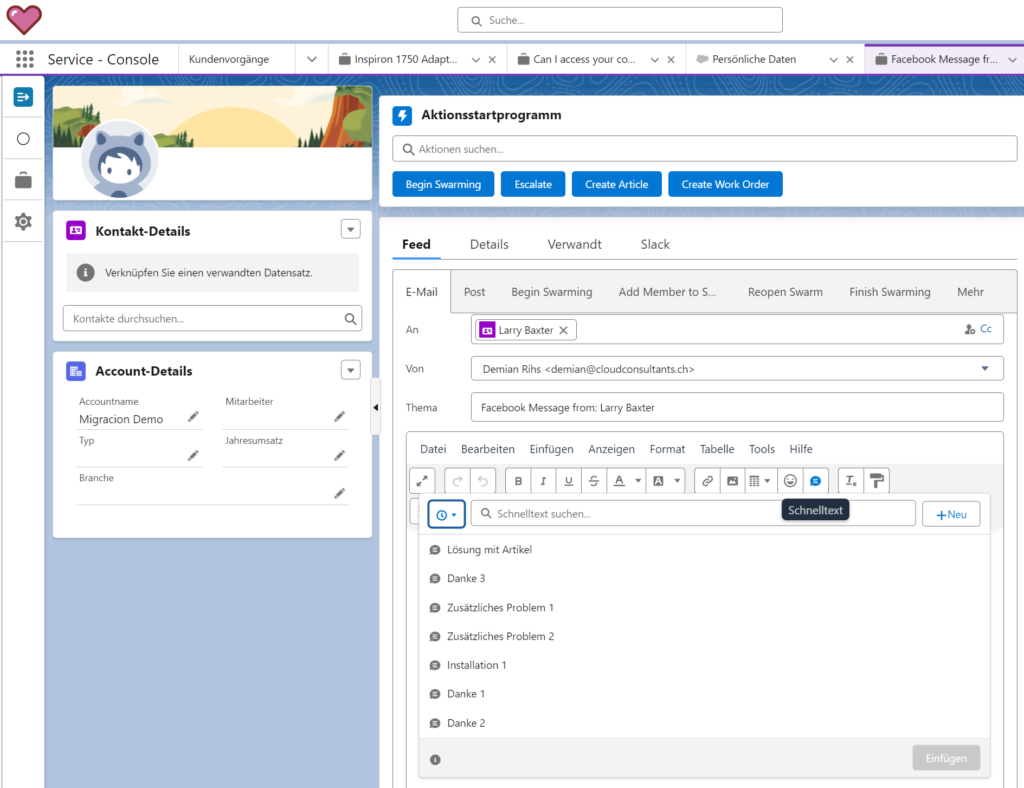Expand the email editor to fullscreen
Viewport: 1024px width, 788px height.
(x=422, y=481)
